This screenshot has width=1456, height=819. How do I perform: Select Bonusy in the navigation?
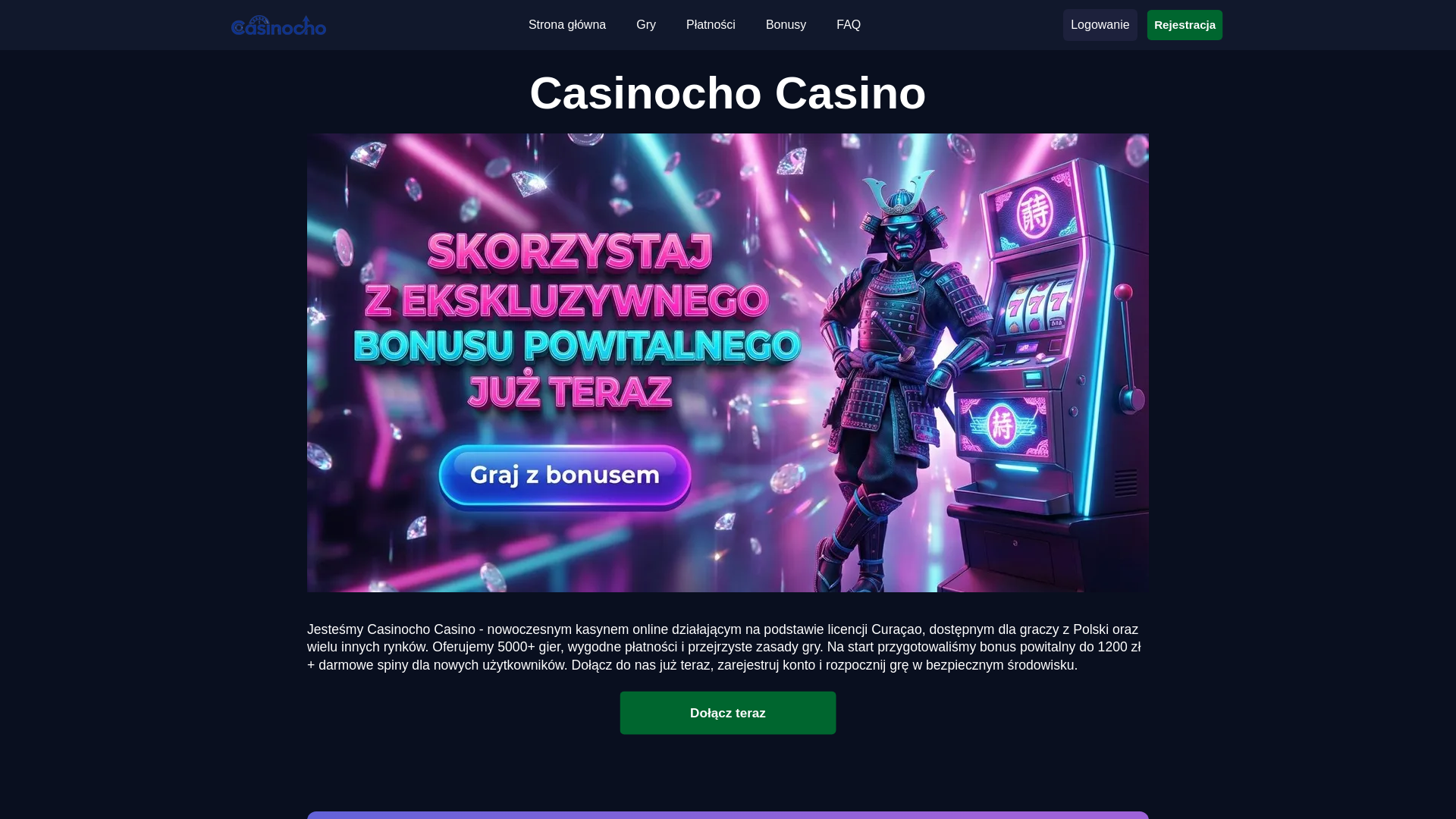click(x=786, y=25)
